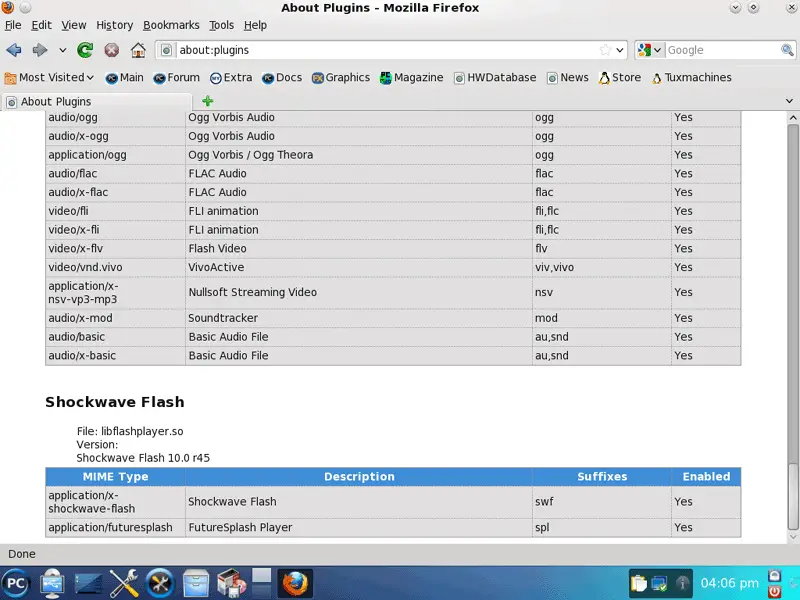Open the Edit menu
Viewport: 800px width, 600px height.
pos(41,25)
